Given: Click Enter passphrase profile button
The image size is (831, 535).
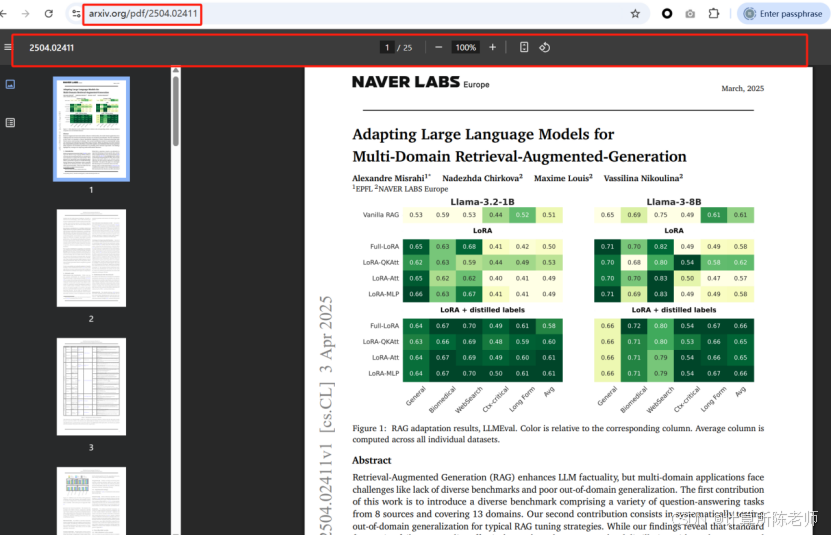Looking at the screenshot, I should [783, 14].
